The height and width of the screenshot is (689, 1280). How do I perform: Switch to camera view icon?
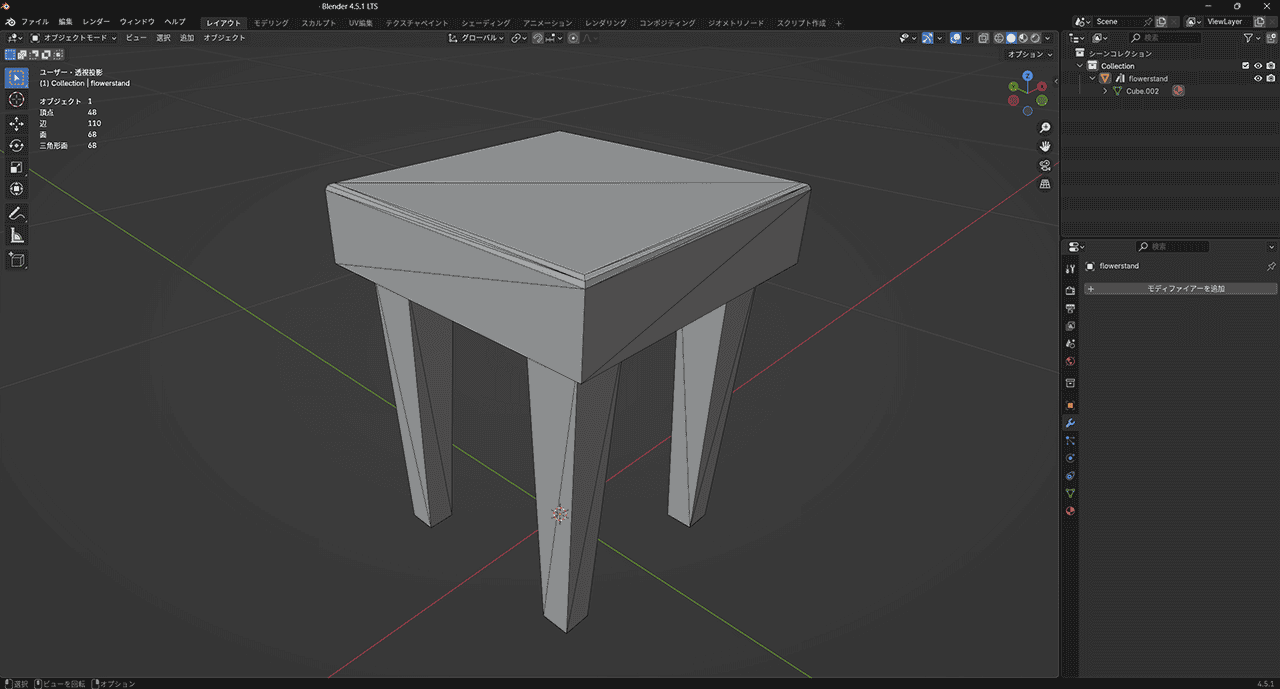(1045, 165)
